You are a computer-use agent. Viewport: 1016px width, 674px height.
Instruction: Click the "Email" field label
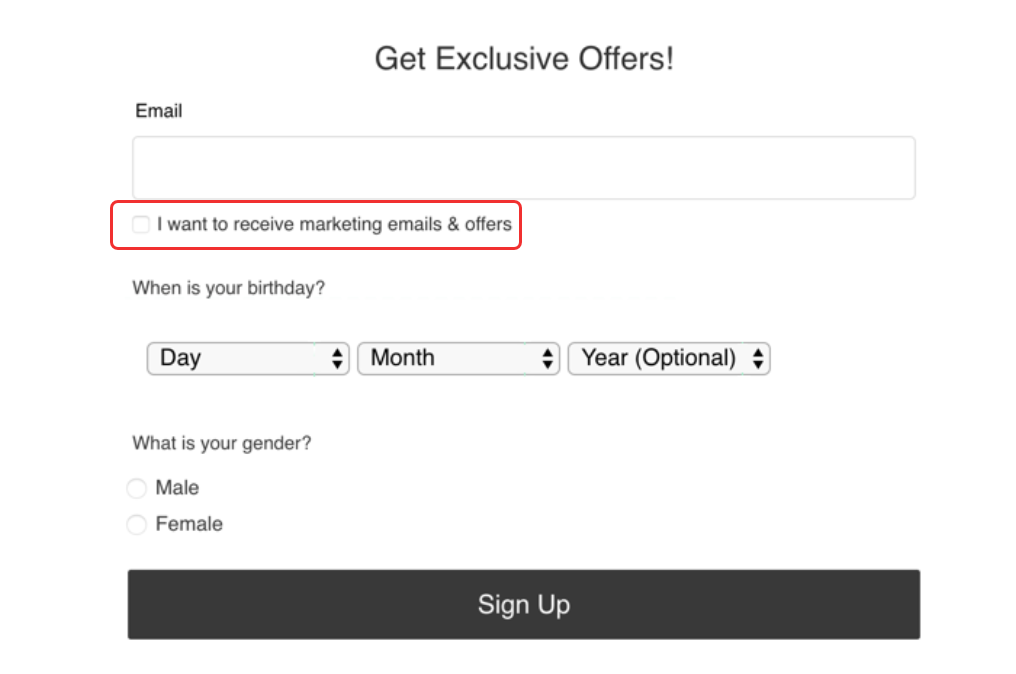click(x=159, y=111)
